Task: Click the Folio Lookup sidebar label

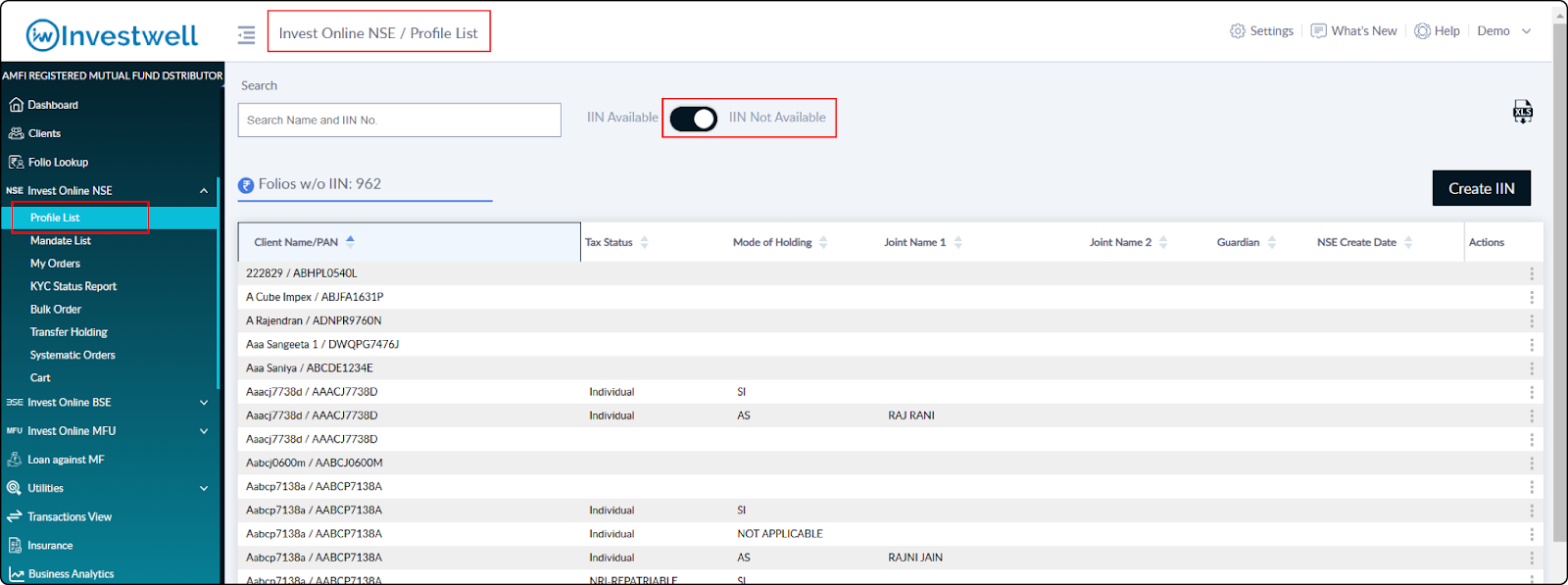Action: [58, 163]
